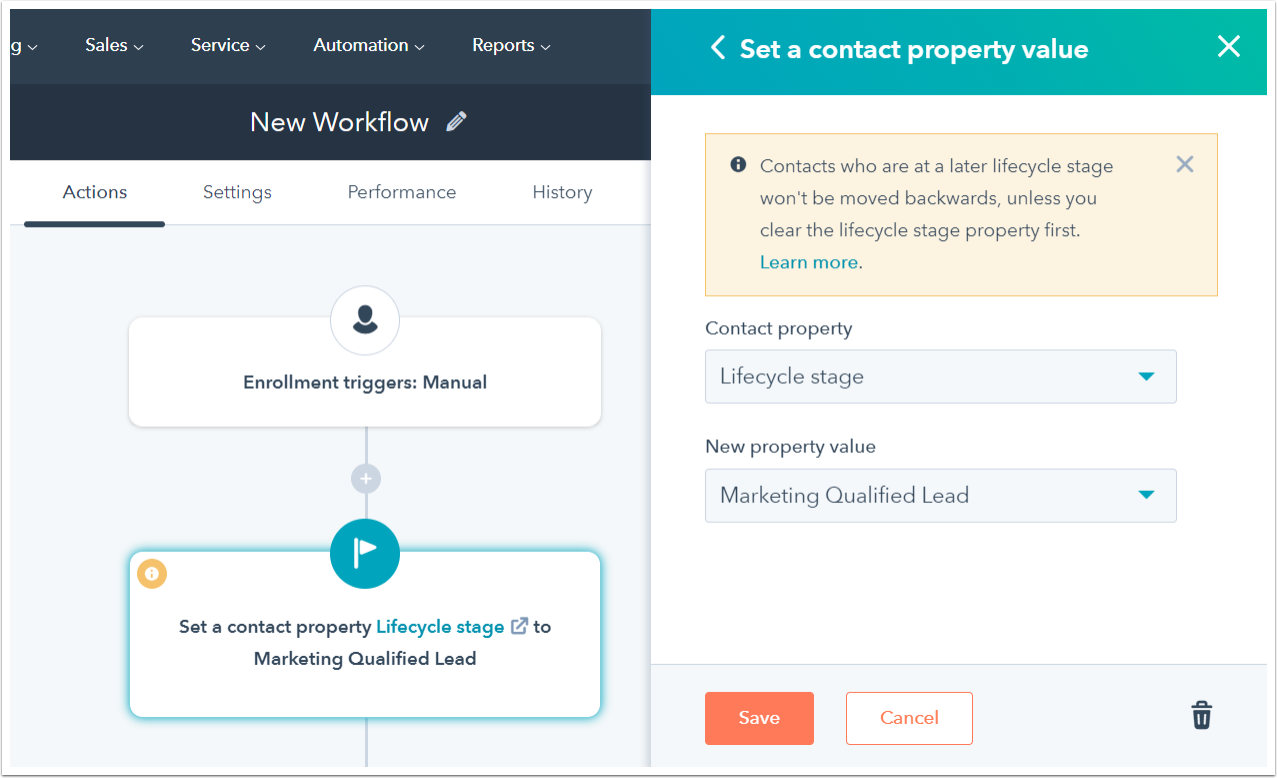The image size is (1277, 778).
Task: Click the back arrow in panel header
Action: [717, 48]
